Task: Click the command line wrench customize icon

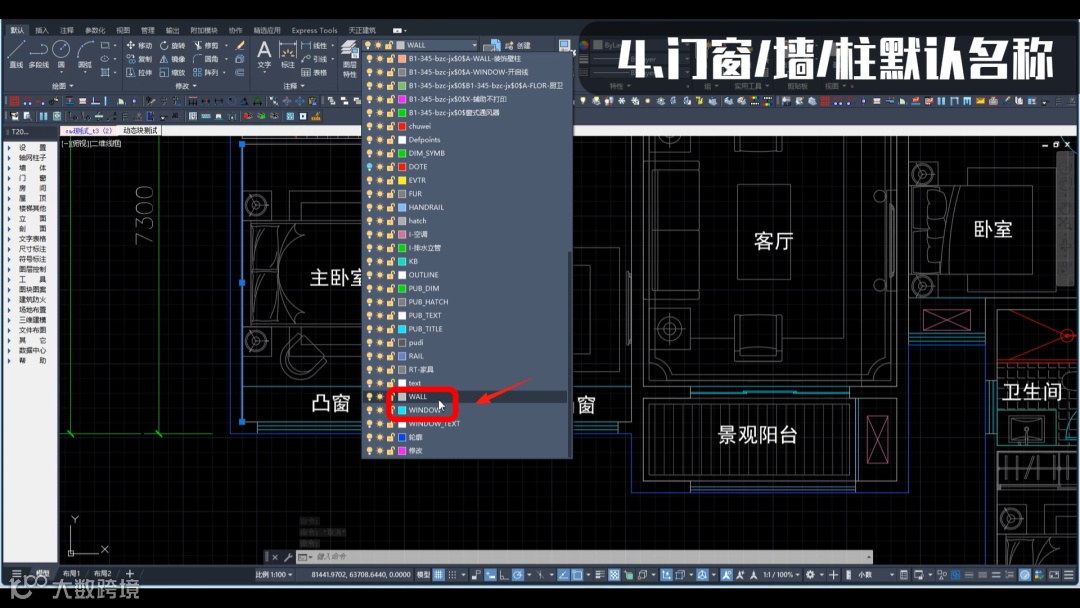Action: coord(288,557)
